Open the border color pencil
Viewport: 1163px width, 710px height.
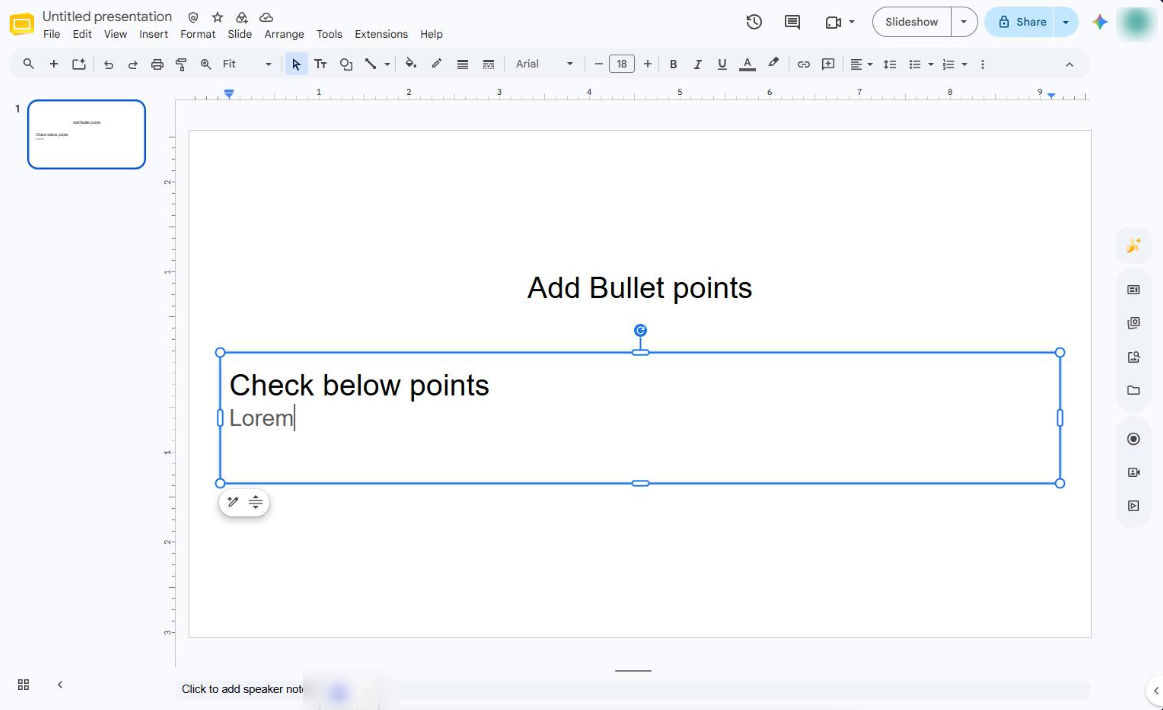(x=437, y=65)
